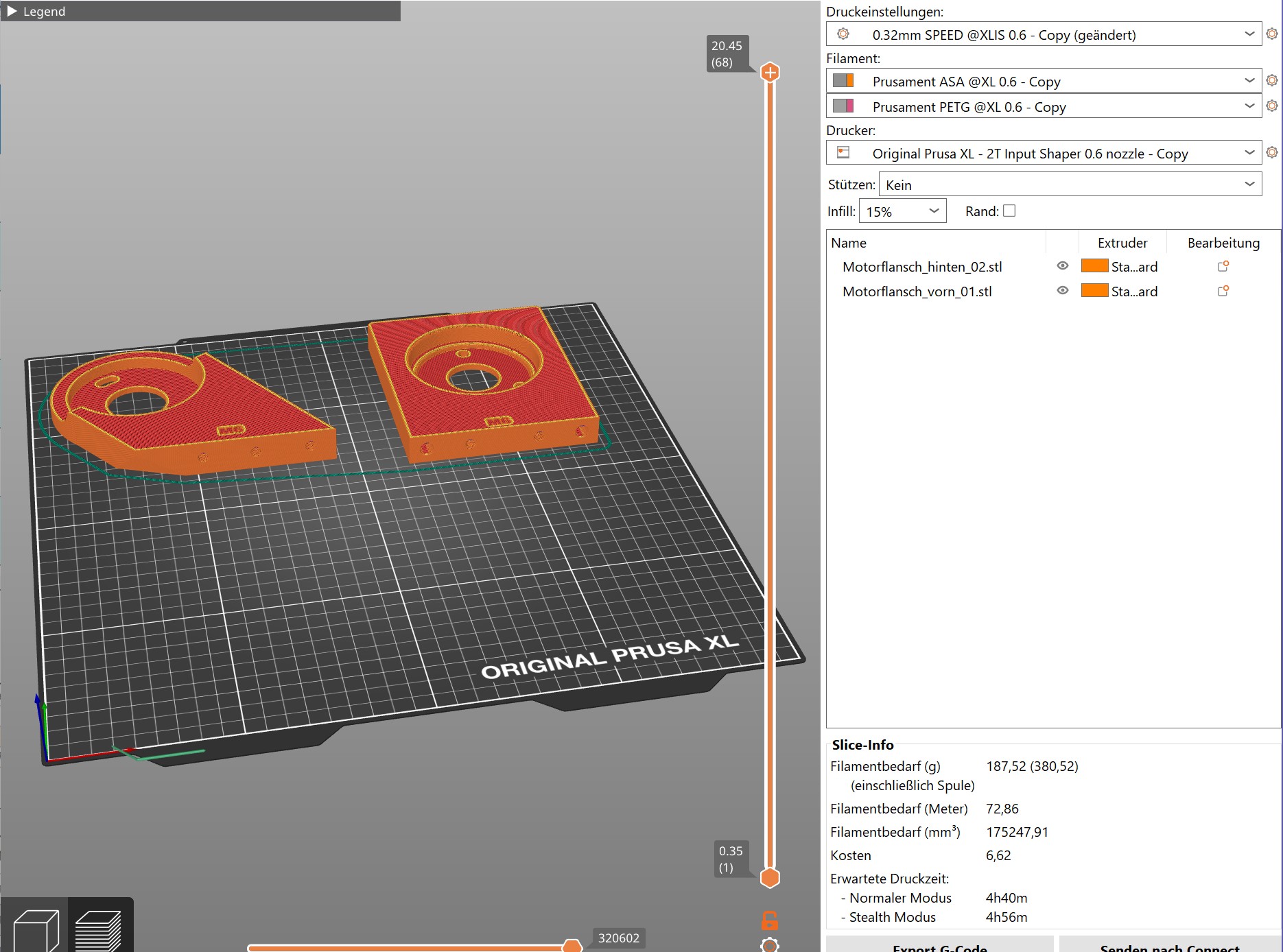Open edit icon for Motorflansch_hinten_02.stl
Screen dimensions: 1283x952
click(1223, 266)
